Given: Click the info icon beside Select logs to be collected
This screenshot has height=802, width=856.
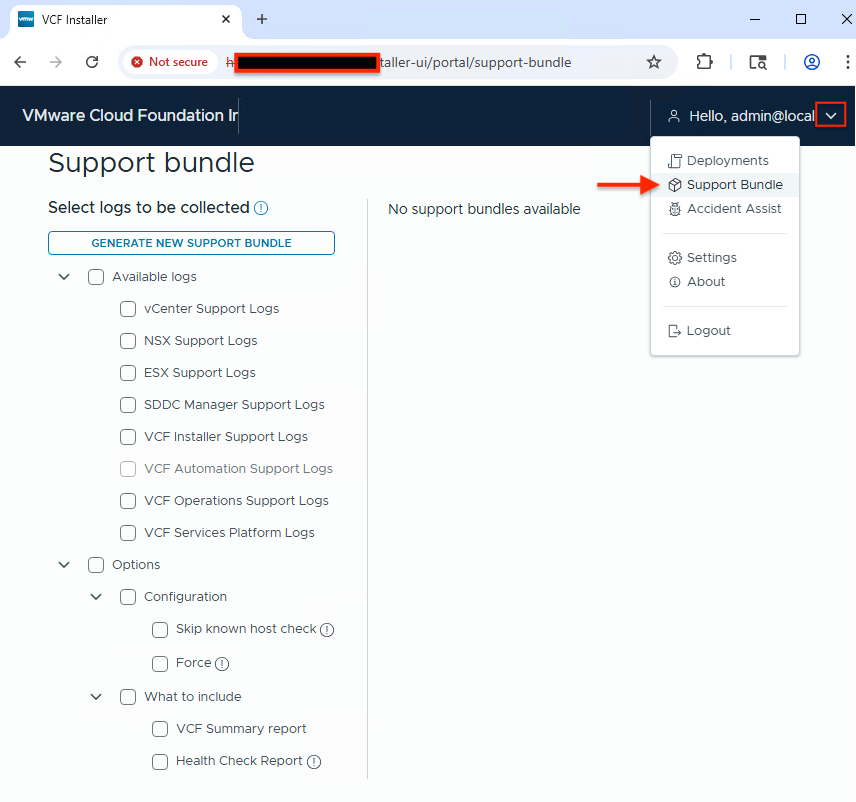Looking at the screenshot, I should pos(261,208).
